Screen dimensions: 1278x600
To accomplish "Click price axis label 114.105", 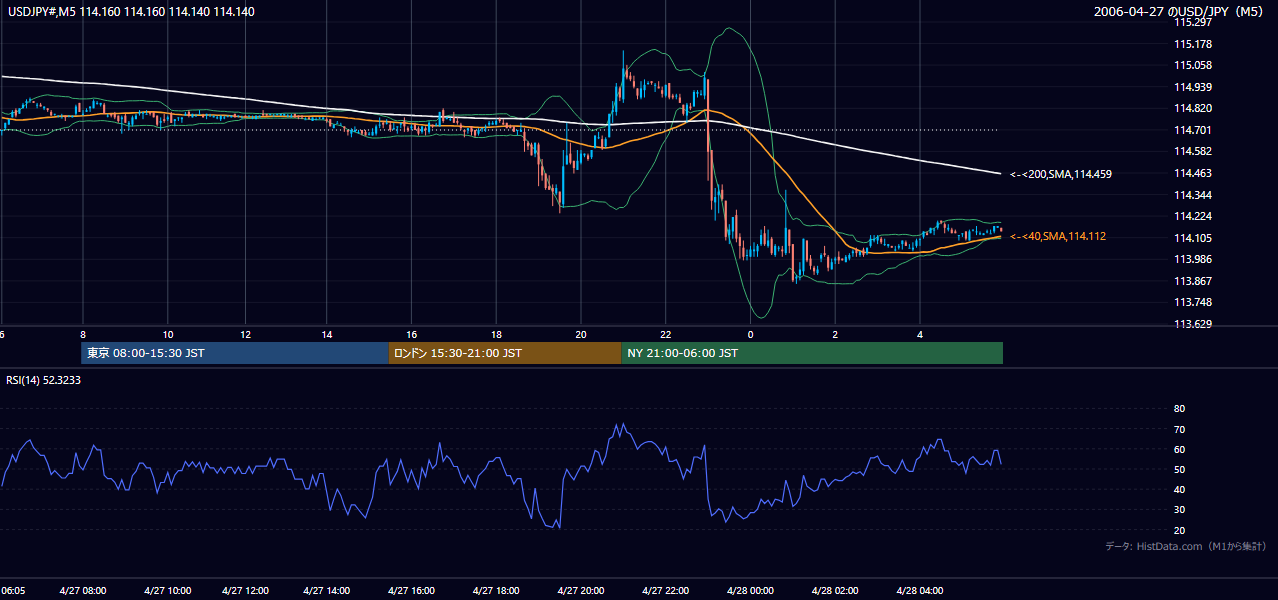I will point(1192,238).
